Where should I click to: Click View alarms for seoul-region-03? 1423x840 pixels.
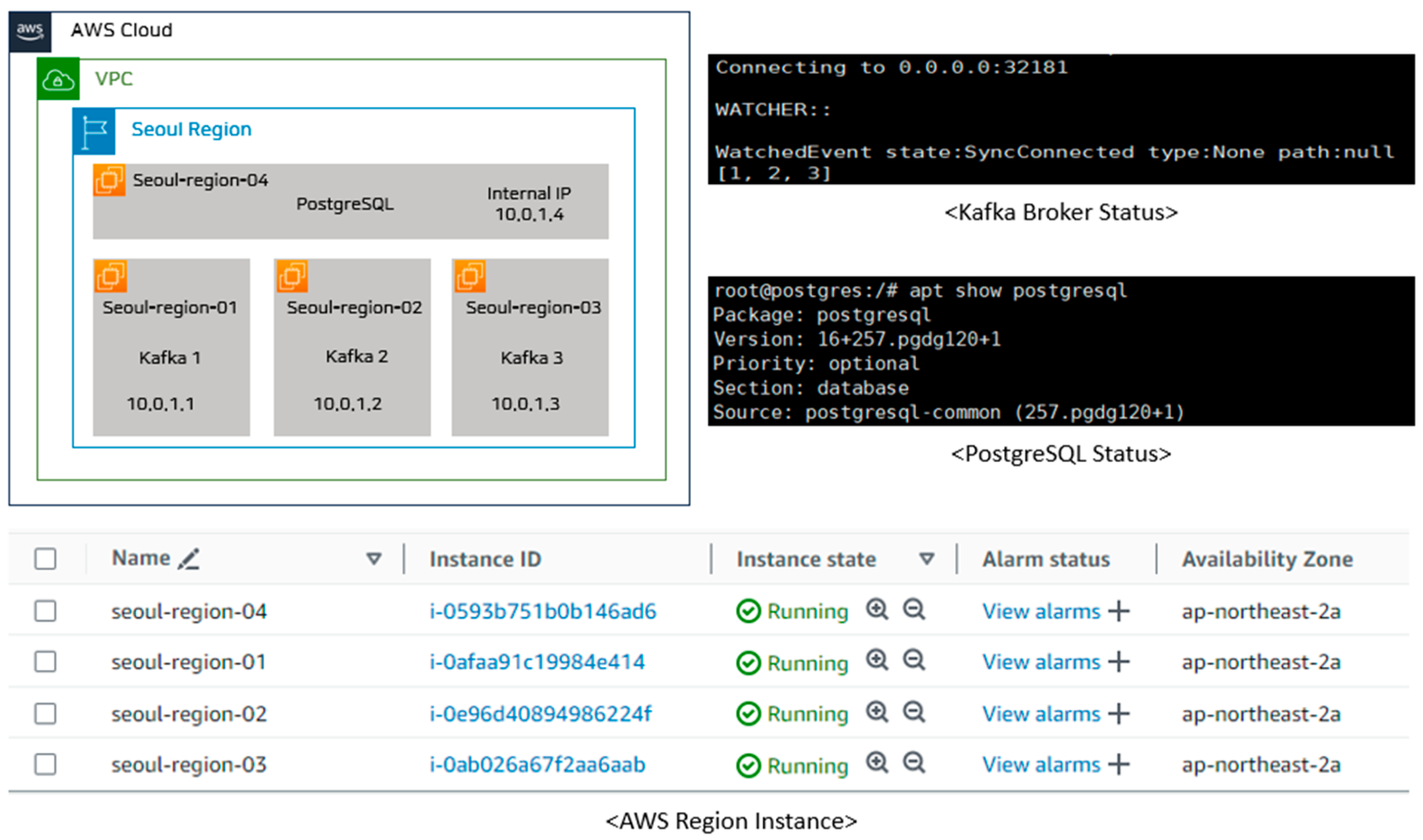coord(1041,765)
